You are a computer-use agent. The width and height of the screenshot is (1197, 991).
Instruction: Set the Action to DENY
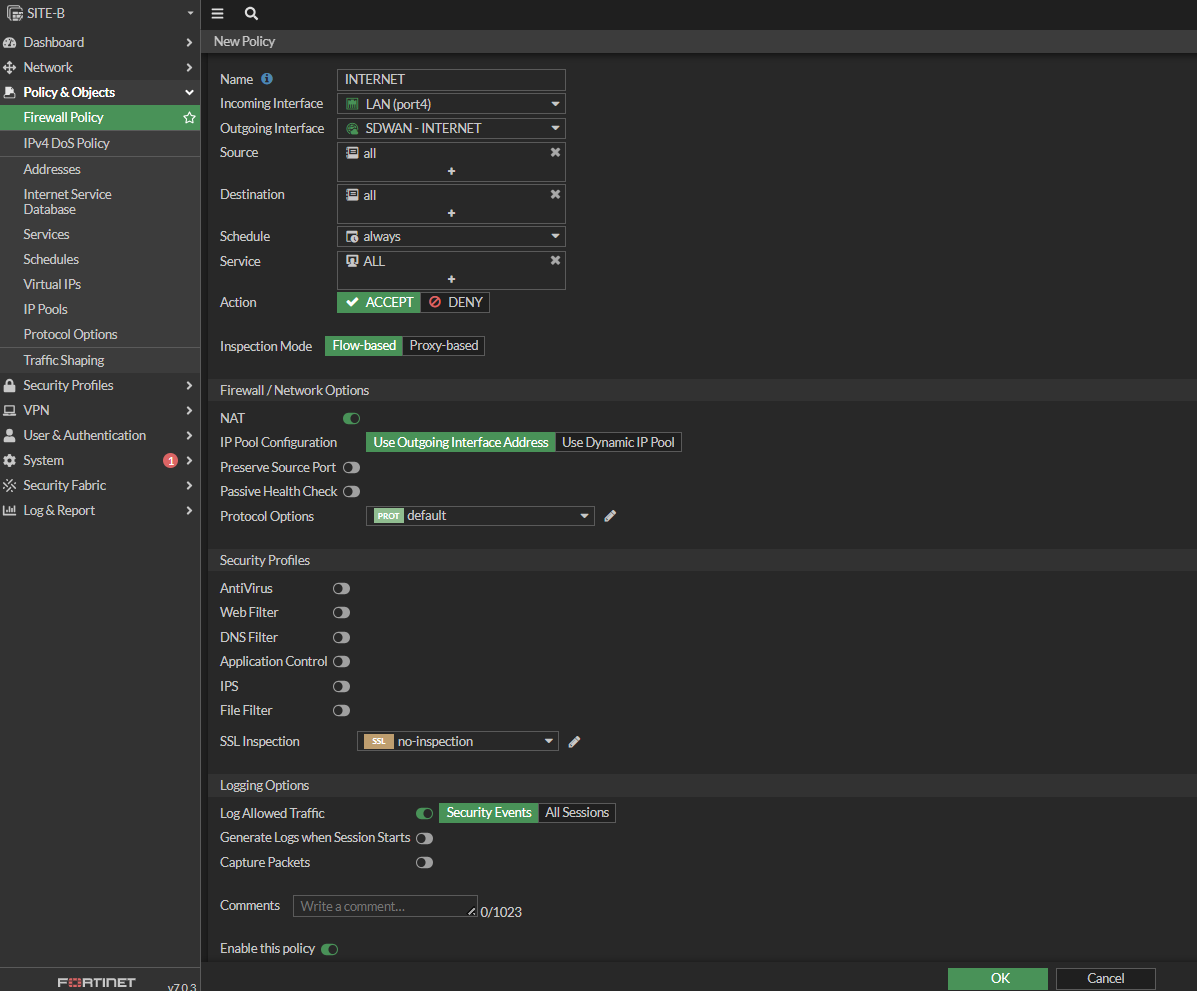coord(455,302)
